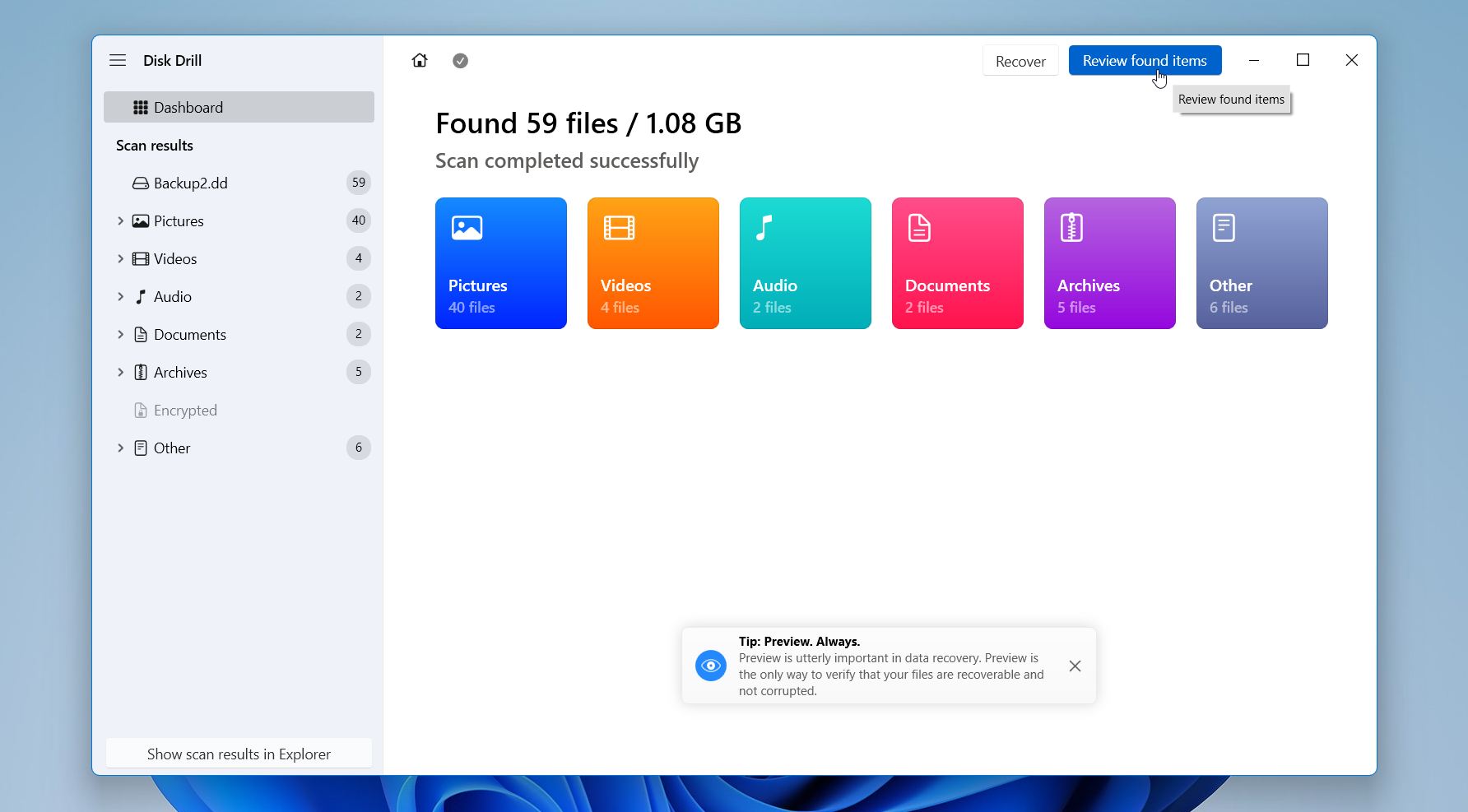1468x812 pixels.
Task: Select Archives in sidebar list
Action: 239,372
